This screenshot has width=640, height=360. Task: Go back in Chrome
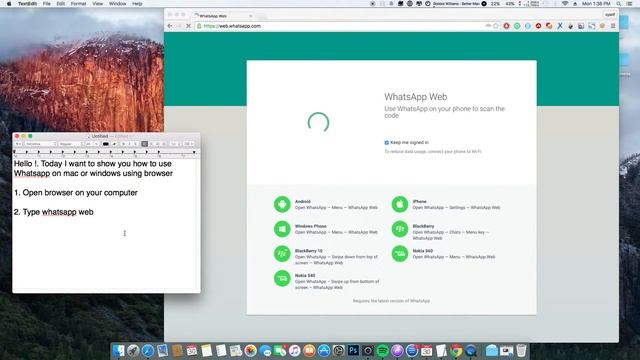pos(170,26)
